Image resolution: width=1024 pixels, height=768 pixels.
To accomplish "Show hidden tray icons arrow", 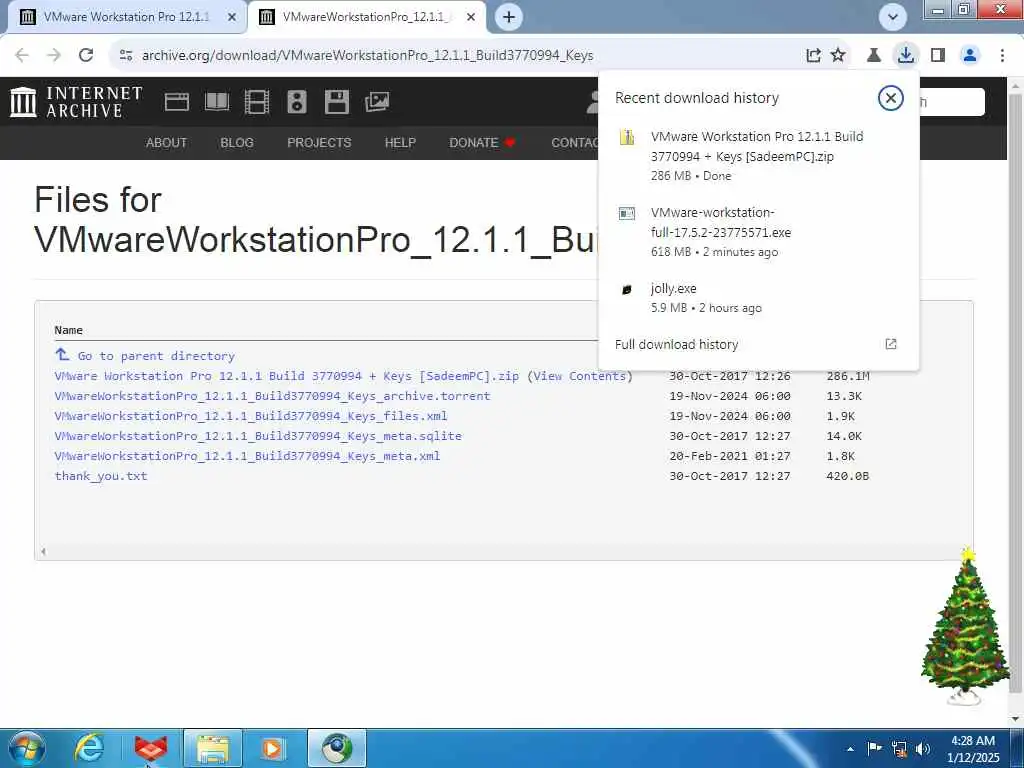I will pyautogui.click(x=850, y=749).
